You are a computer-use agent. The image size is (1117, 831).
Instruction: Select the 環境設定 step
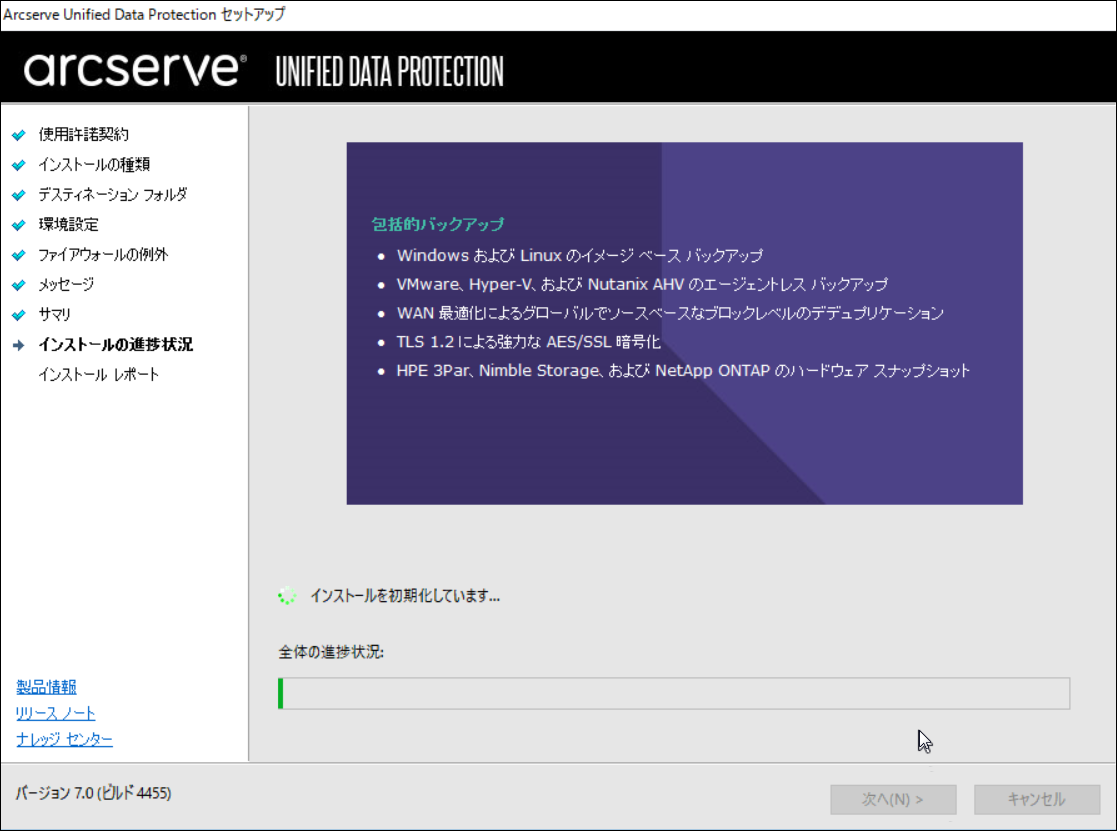68,224
